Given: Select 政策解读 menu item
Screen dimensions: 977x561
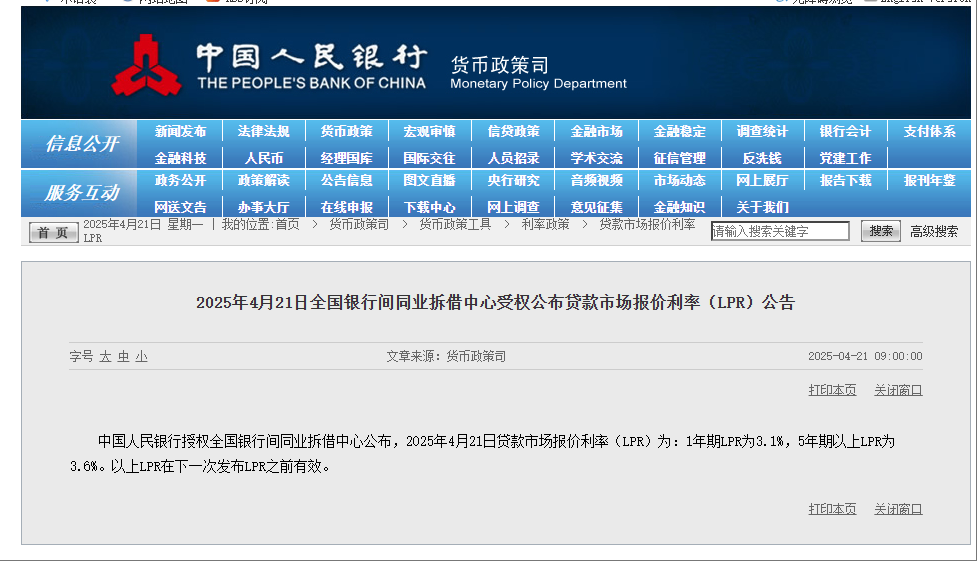Looking at the screenshot, I should pos(264,181).
